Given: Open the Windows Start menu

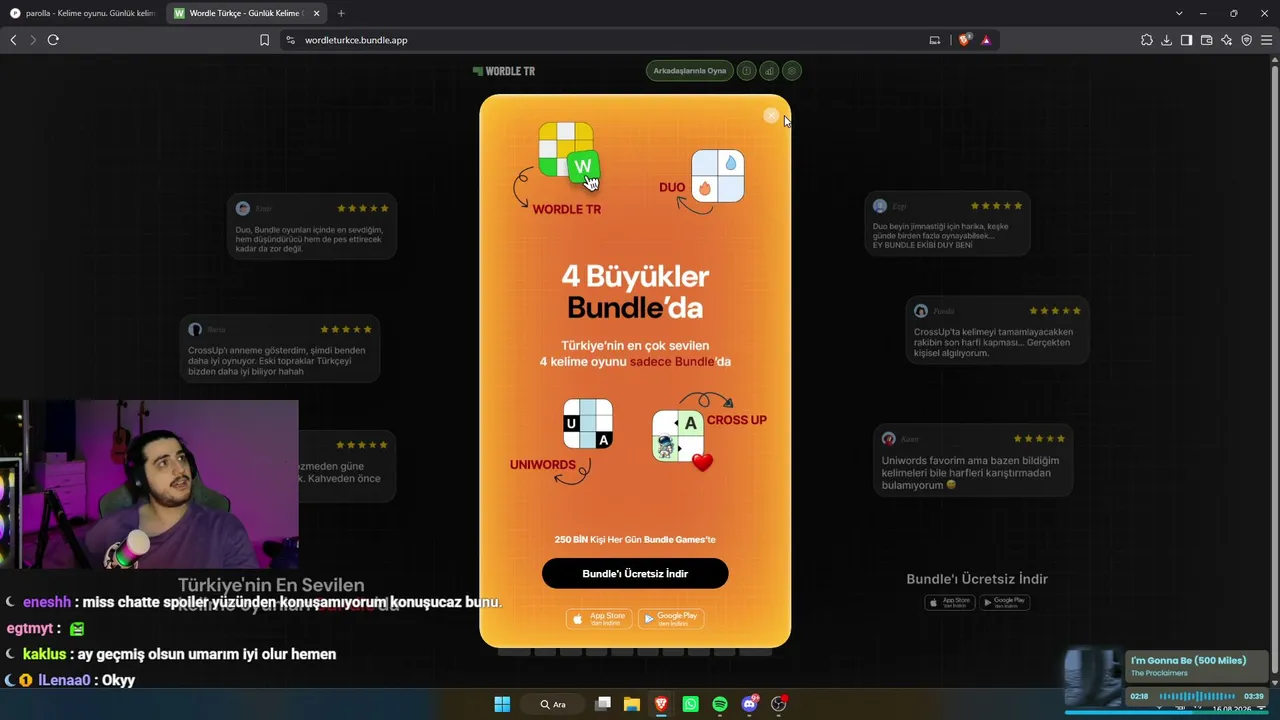Looking at the screenshot, I should click(x=502, y=704).
